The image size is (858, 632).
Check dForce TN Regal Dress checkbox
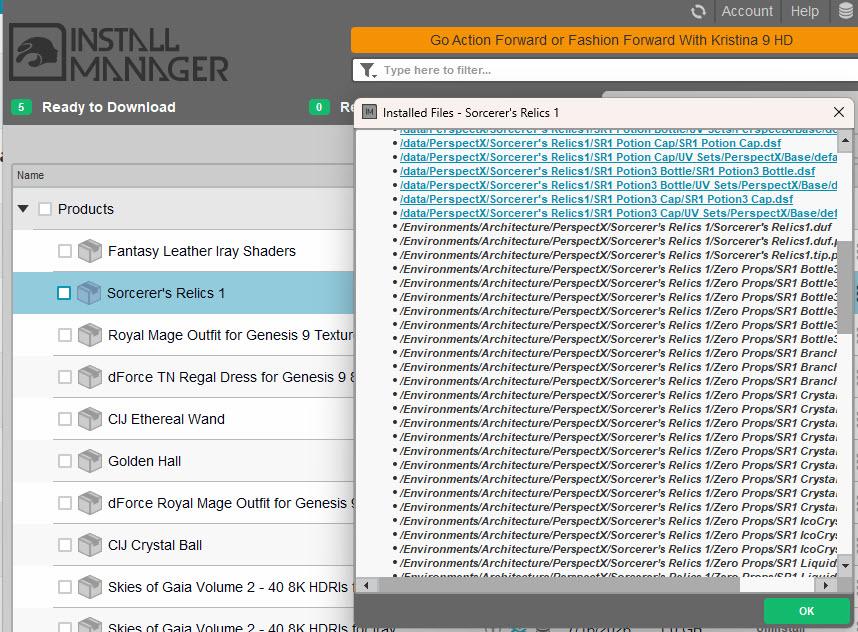coord(65,377)
